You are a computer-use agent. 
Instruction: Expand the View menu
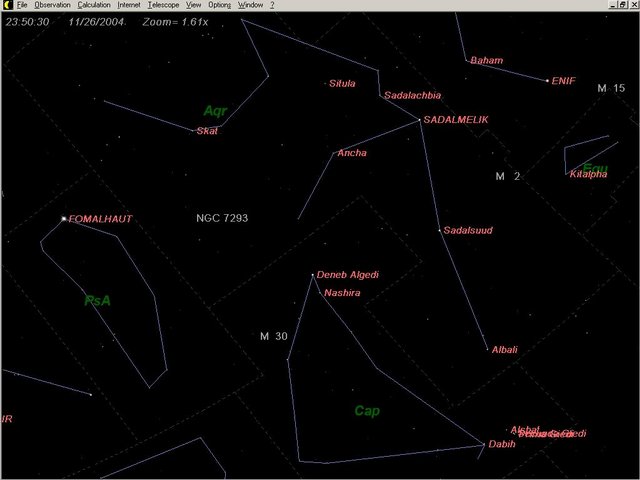[194, 5]
